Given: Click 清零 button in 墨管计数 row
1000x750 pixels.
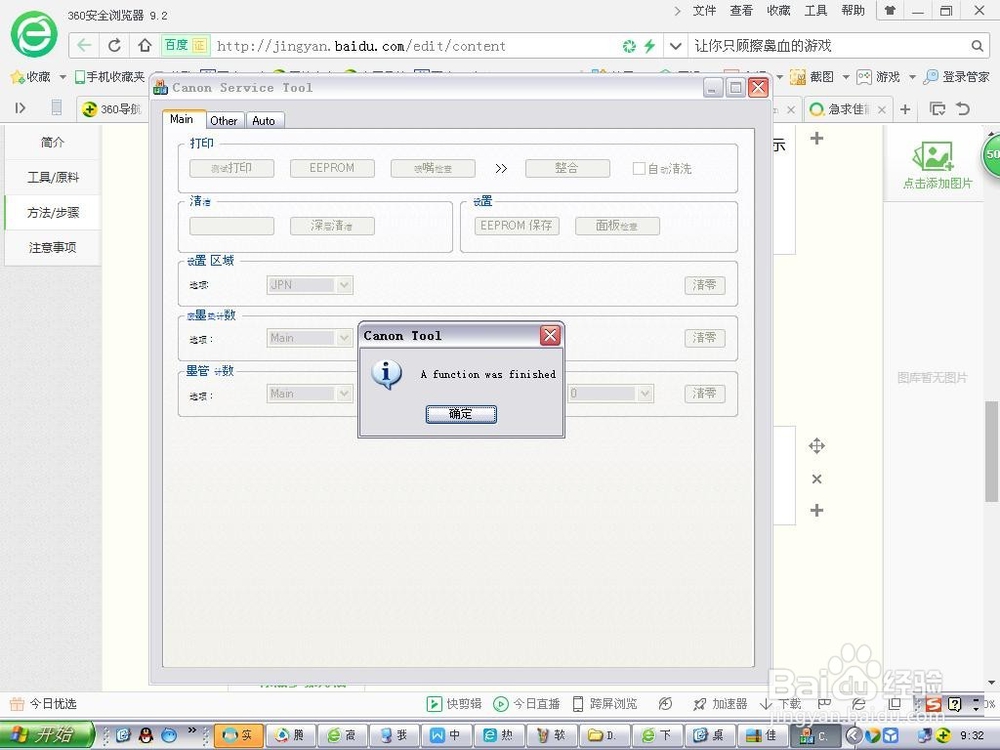Looking at the screenshot, I should point(705,393).
